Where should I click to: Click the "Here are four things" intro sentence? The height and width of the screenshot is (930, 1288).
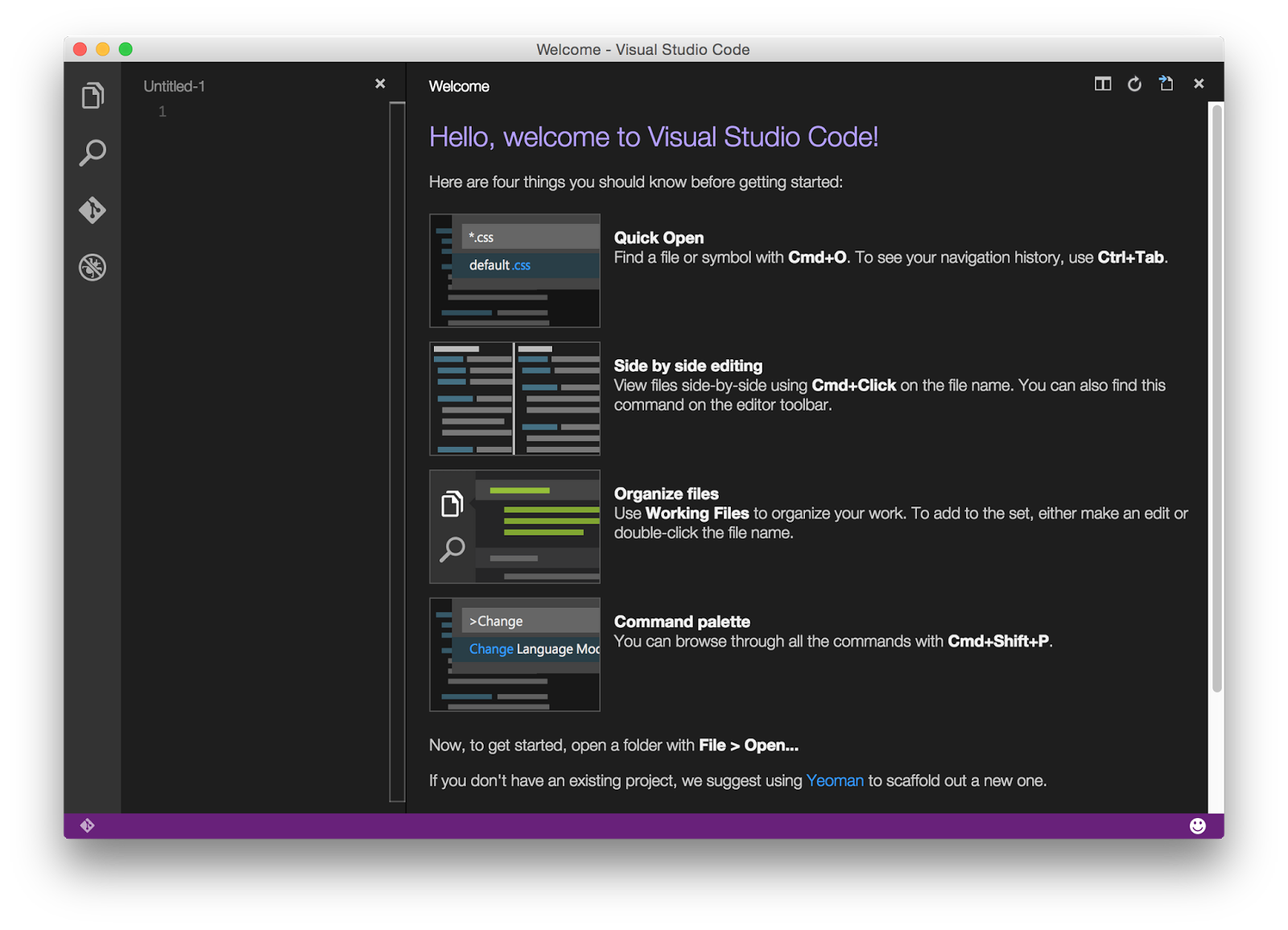point(636,182)
